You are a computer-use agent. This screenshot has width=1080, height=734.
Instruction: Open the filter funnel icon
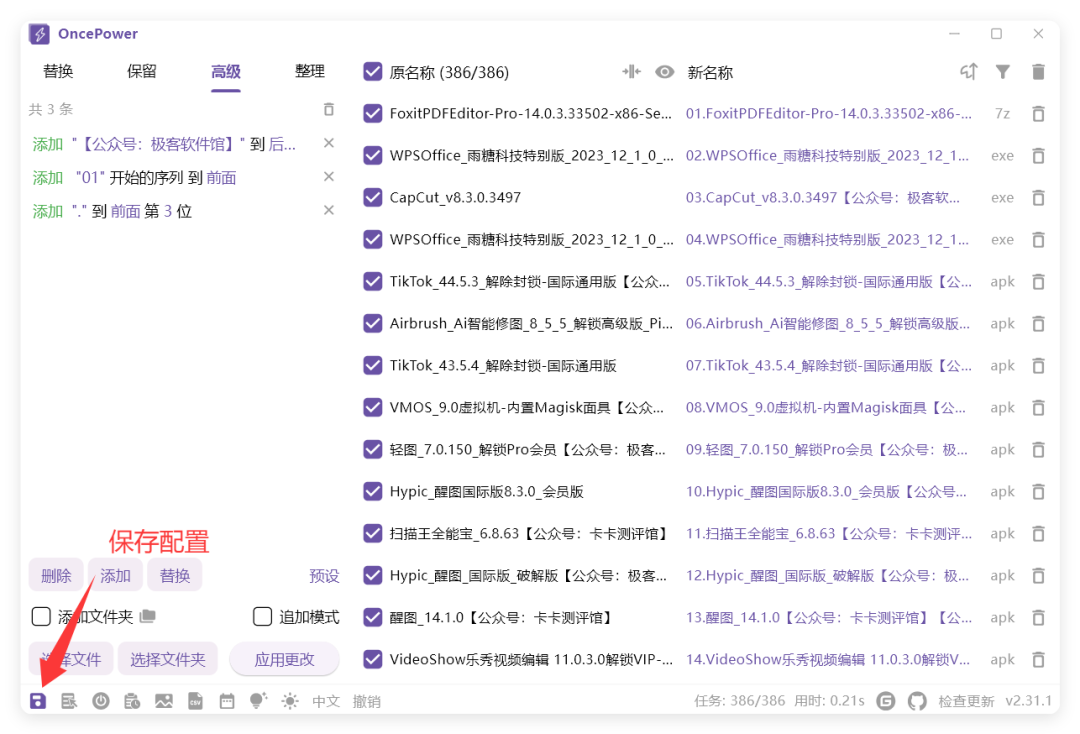(x=1003, y=72)
